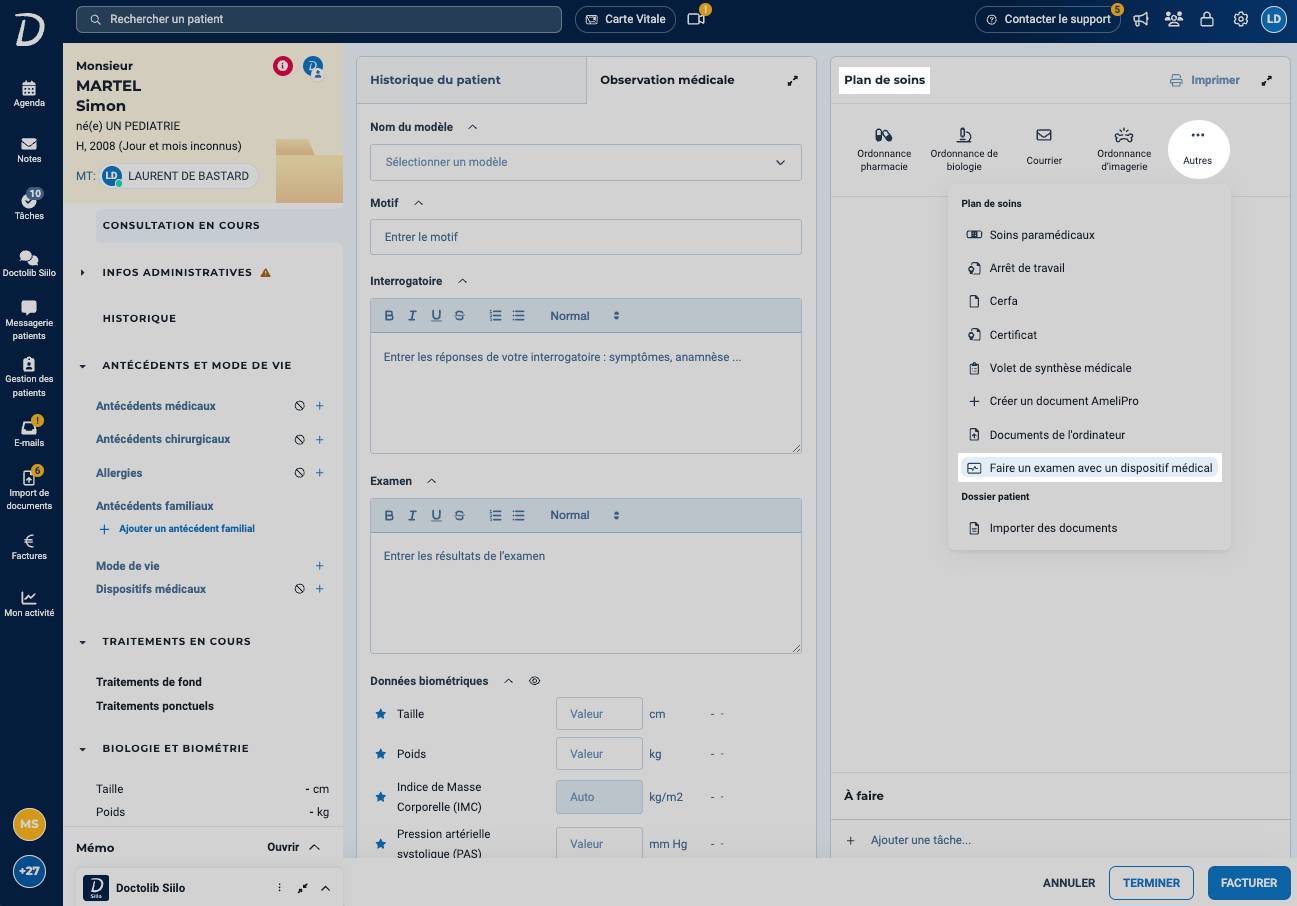Open settings gear in top bar

click(1241, 19)
